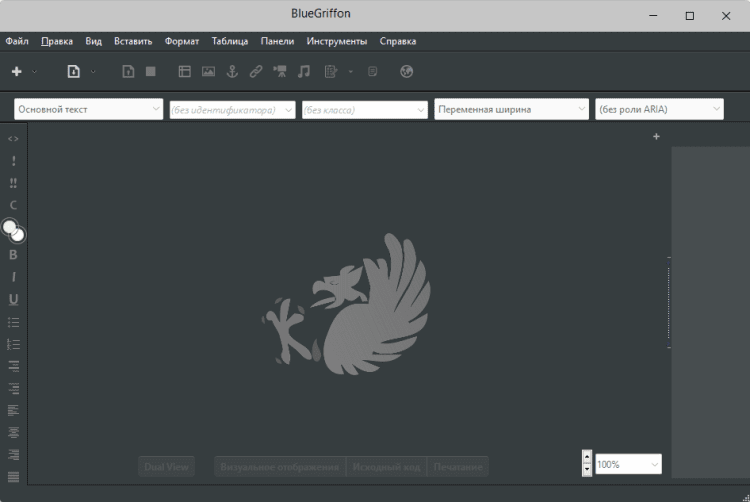
Task: Toggle Underline formatting in the sidebar
Action: pyautogui.click(x=13, y=299)
